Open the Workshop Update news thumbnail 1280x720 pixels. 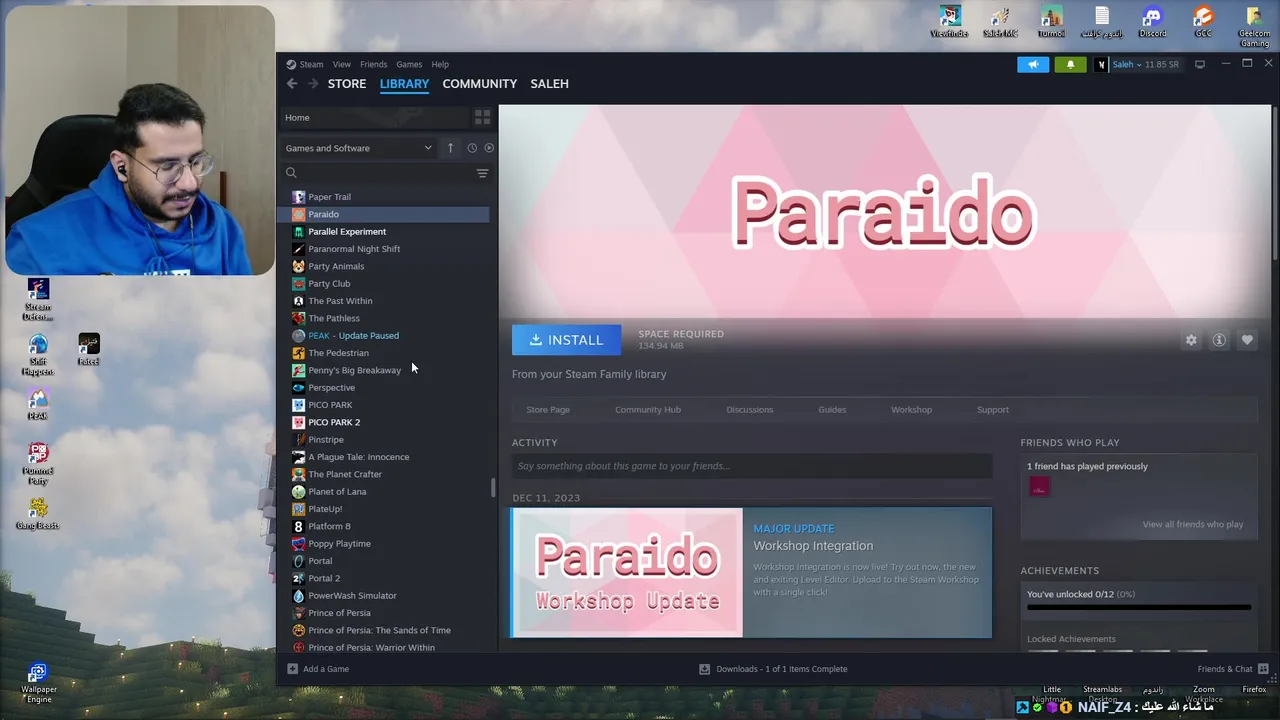[627, 572]
